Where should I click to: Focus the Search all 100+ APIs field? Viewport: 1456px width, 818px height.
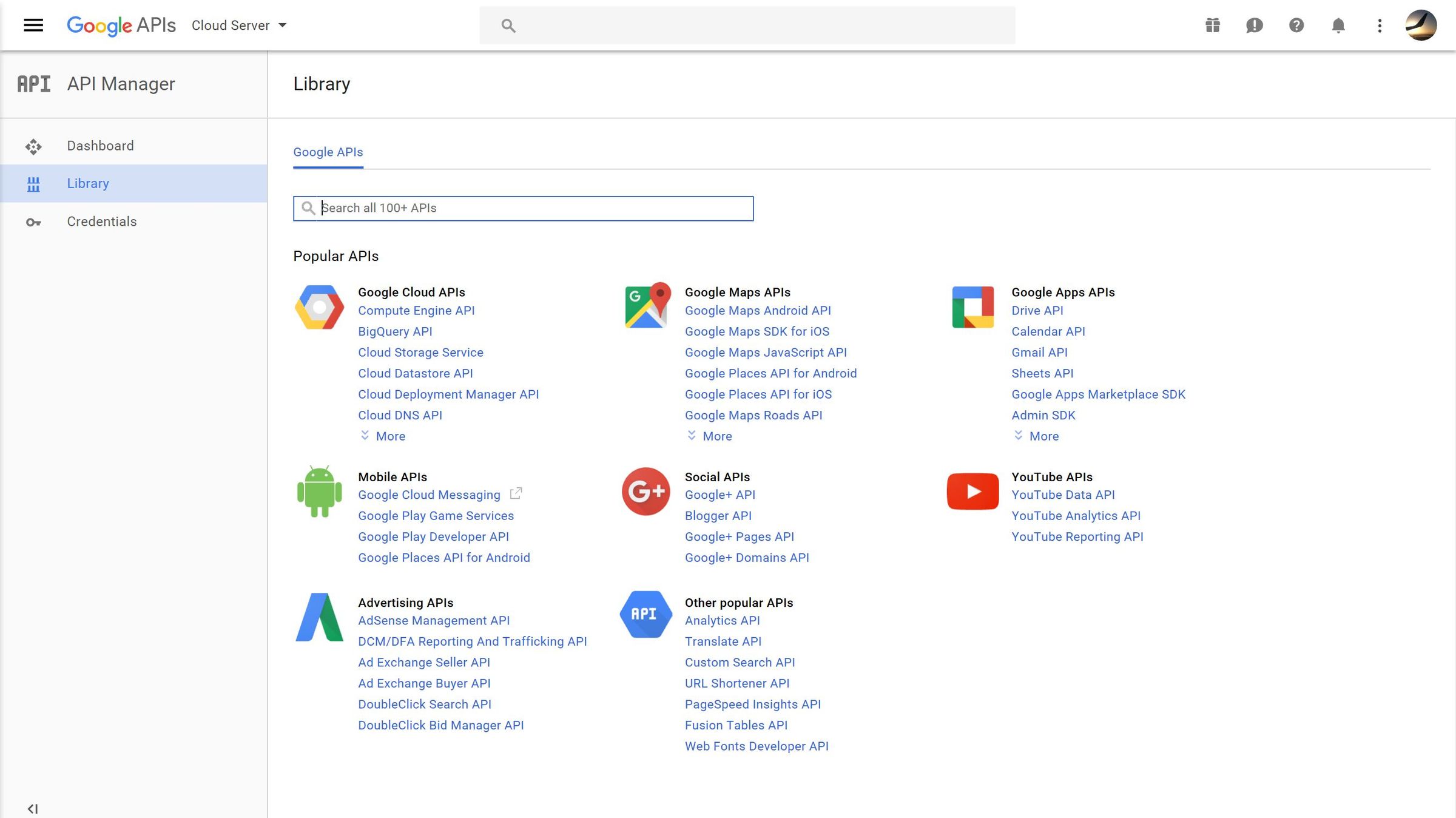[534, 208]
